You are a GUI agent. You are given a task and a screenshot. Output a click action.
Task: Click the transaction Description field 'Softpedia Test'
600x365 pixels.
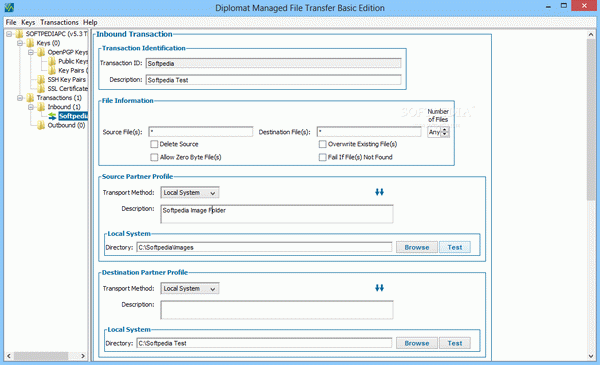coord(274,80)
